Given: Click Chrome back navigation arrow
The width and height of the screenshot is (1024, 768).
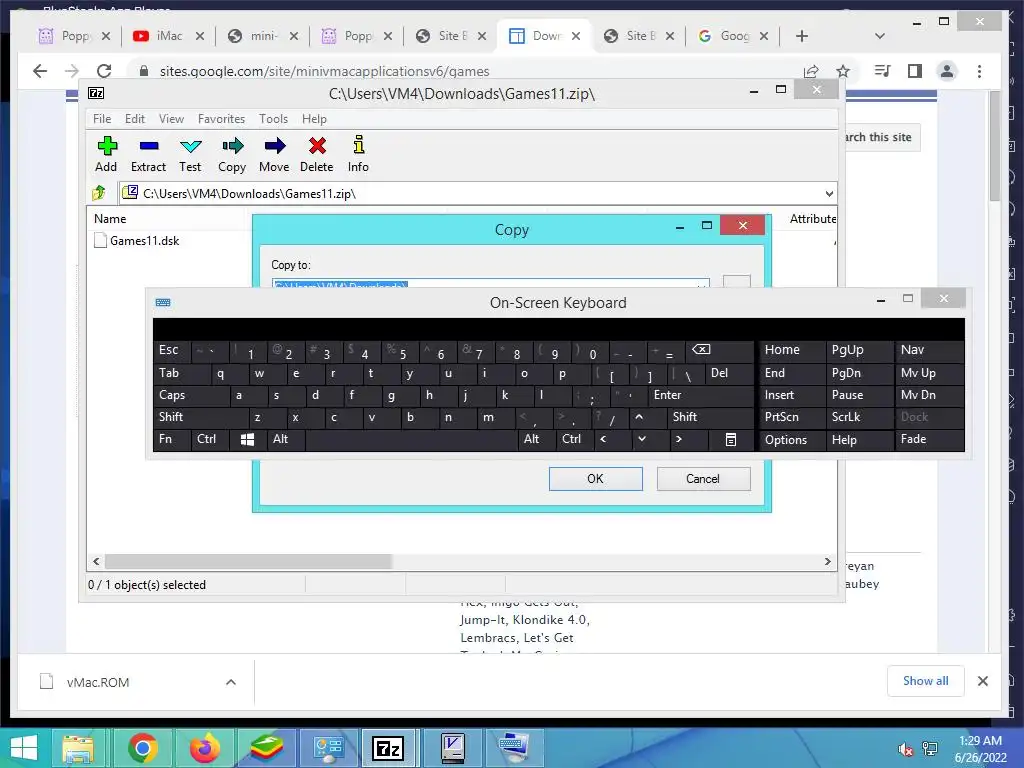Looking at the screenshot, I should [40, 71].
